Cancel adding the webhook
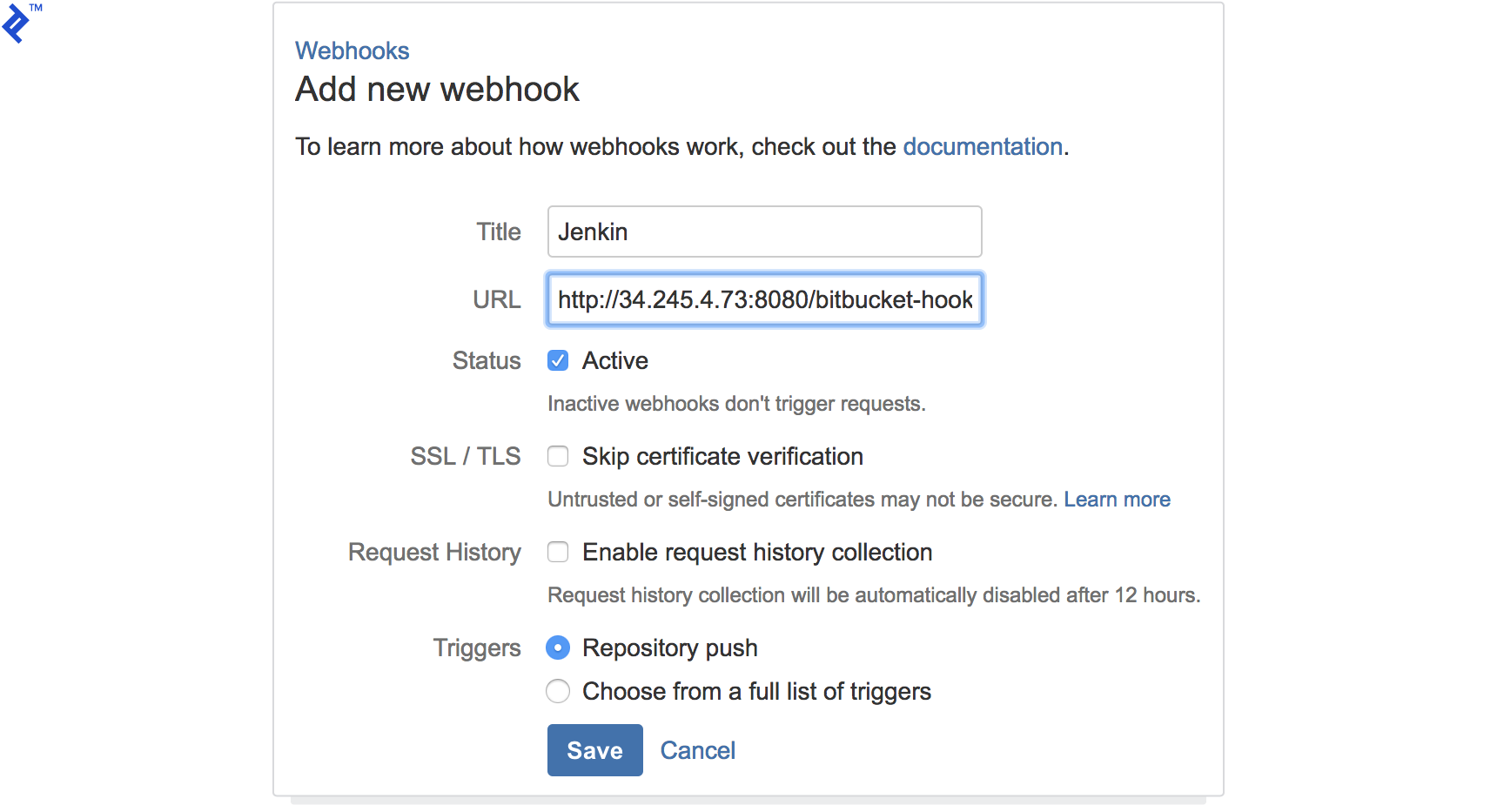This screenshot has width=1497, height=812. [x=697, y=749]
